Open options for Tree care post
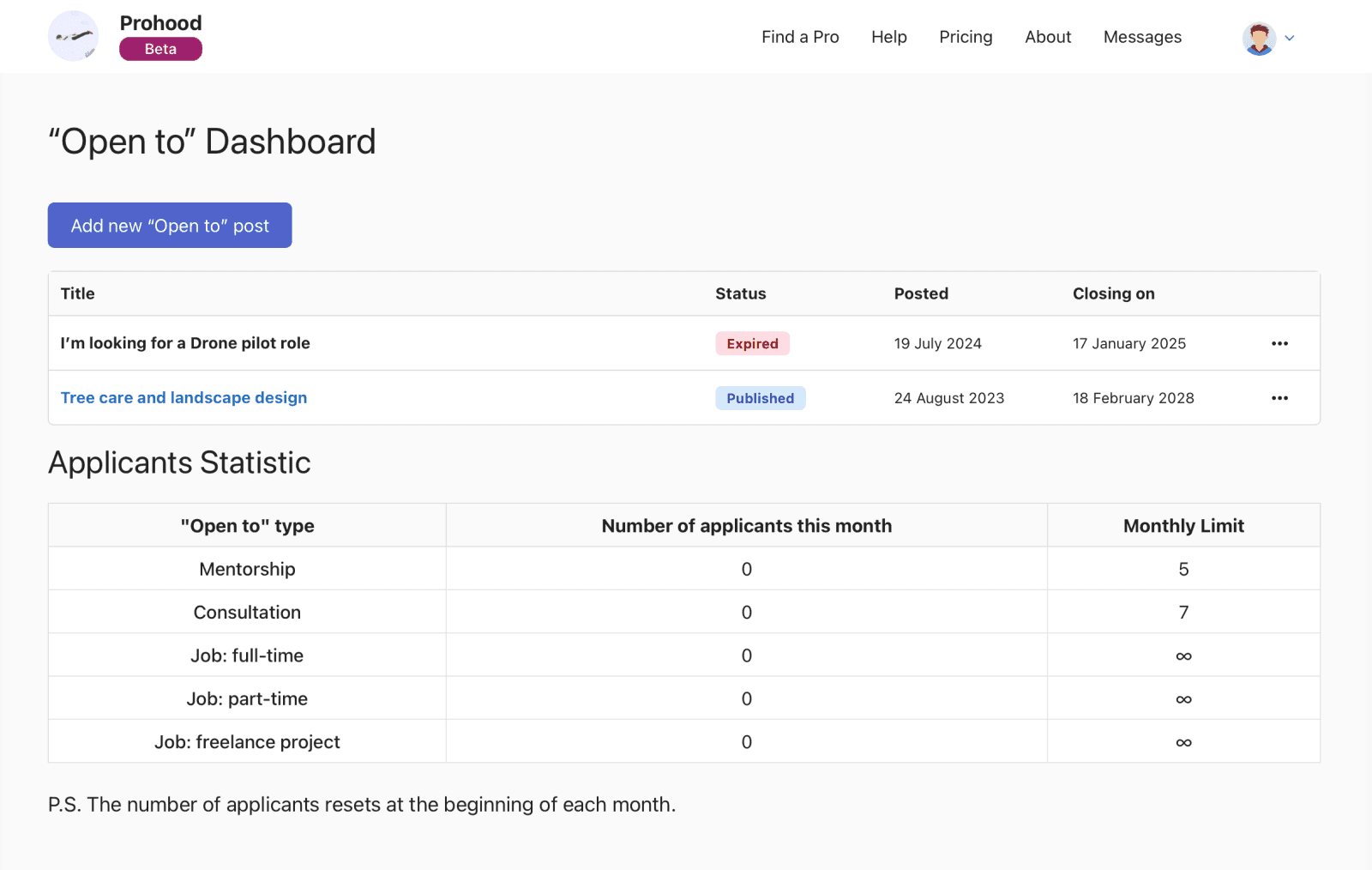The width and height of the screenshot is (1372, 870). [1279, 398]
